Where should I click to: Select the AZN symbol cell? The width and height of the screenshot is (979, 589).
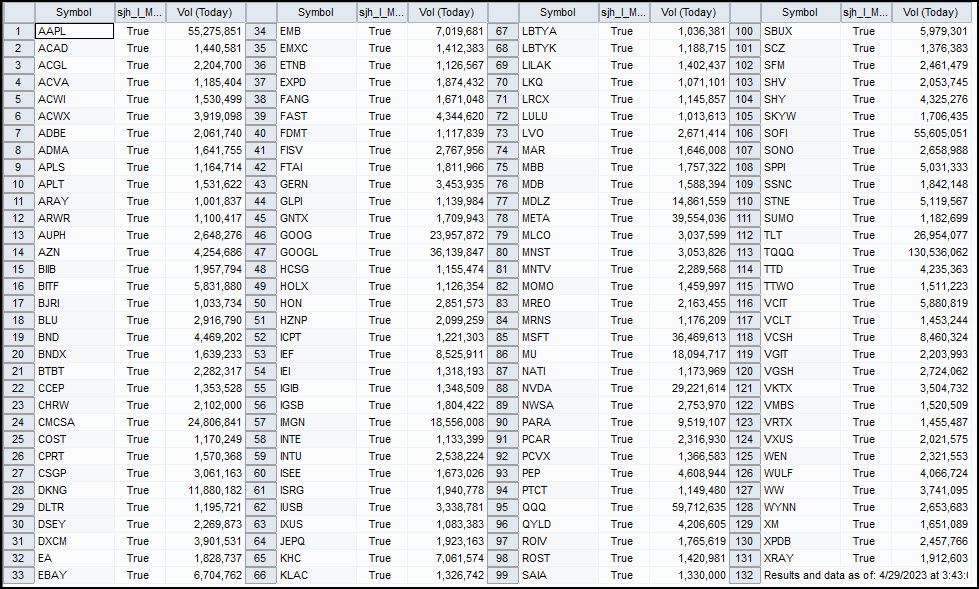[x=74, y=252]
